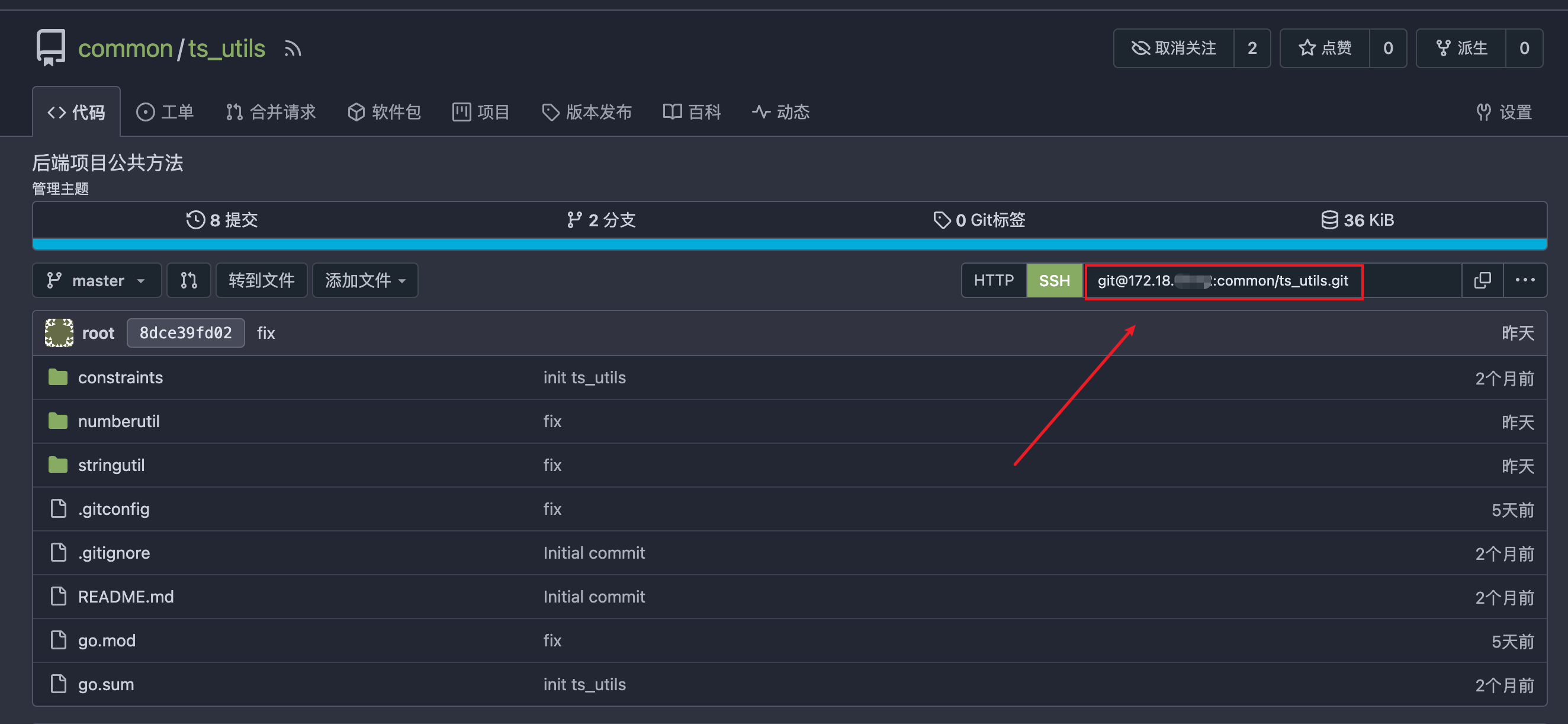The height and width of the screenshot is (724, 1568).
Task: Click 管理主题 link
Action: point(60,189)
